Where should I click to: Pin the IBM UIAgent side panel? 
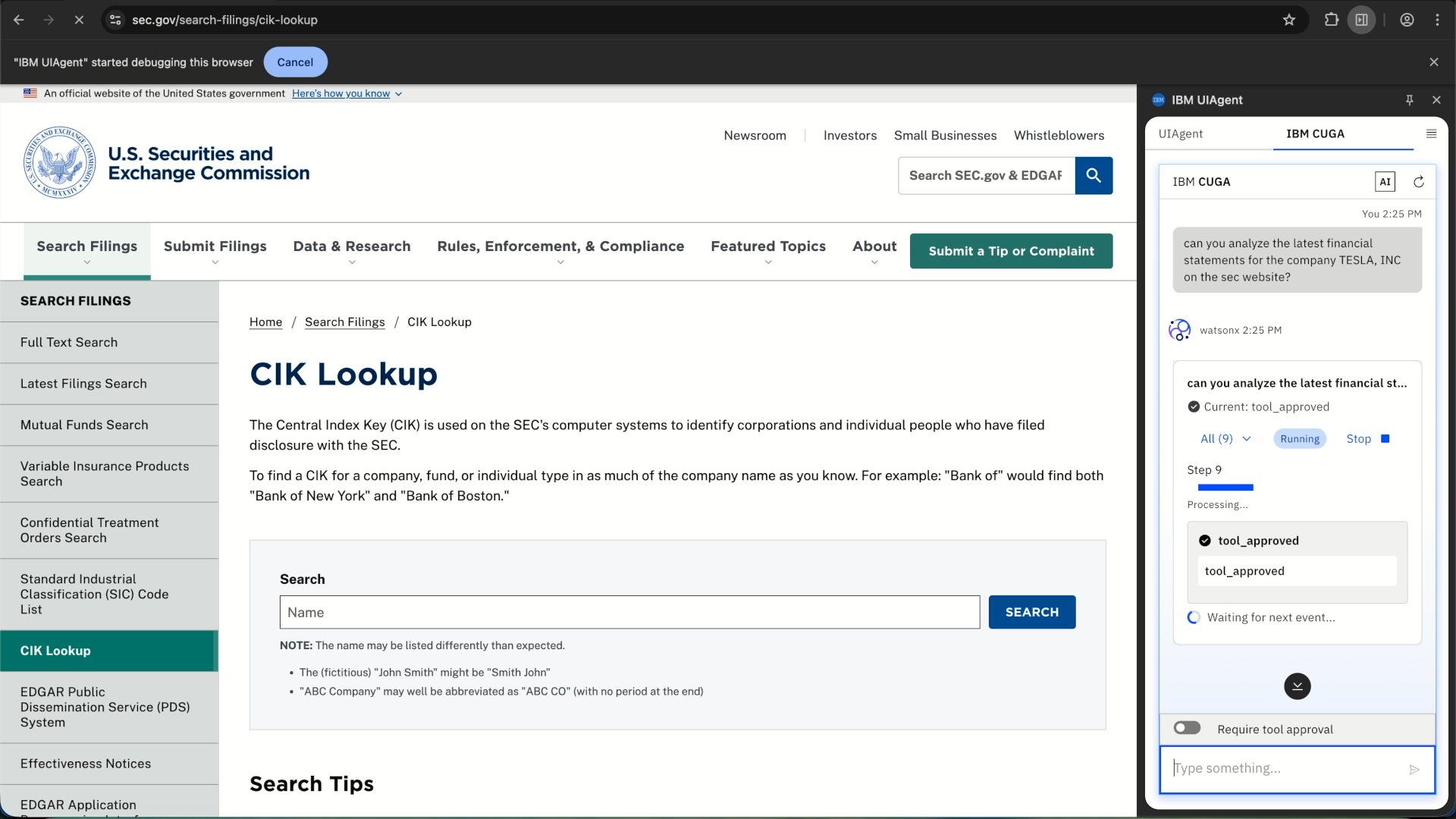tap(1410, 100)
